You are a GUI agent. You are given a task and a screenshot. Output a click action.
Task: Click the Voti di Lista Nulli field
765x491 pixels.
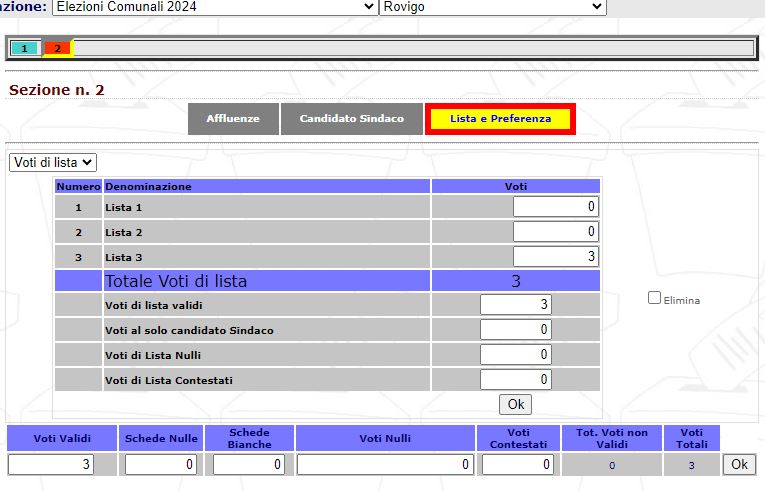[515, 355]
